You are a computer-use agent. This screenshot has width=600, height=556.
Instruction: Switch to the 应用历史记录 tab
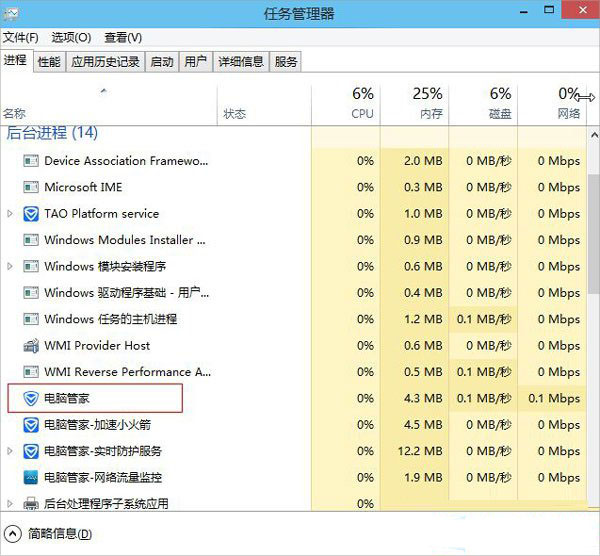pos(105,62)
